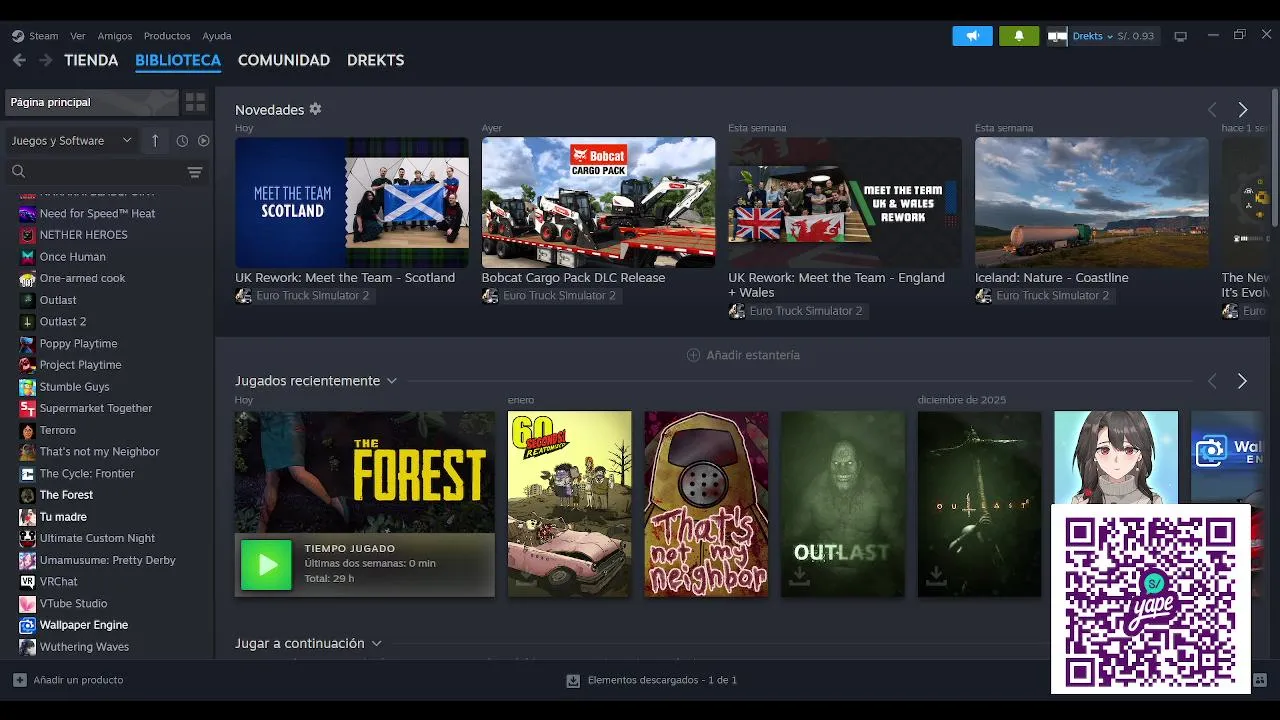Select Umamusume: Pretty Derby in library list
This screenshot has width=1280, height=720.
tap(108, 560)
